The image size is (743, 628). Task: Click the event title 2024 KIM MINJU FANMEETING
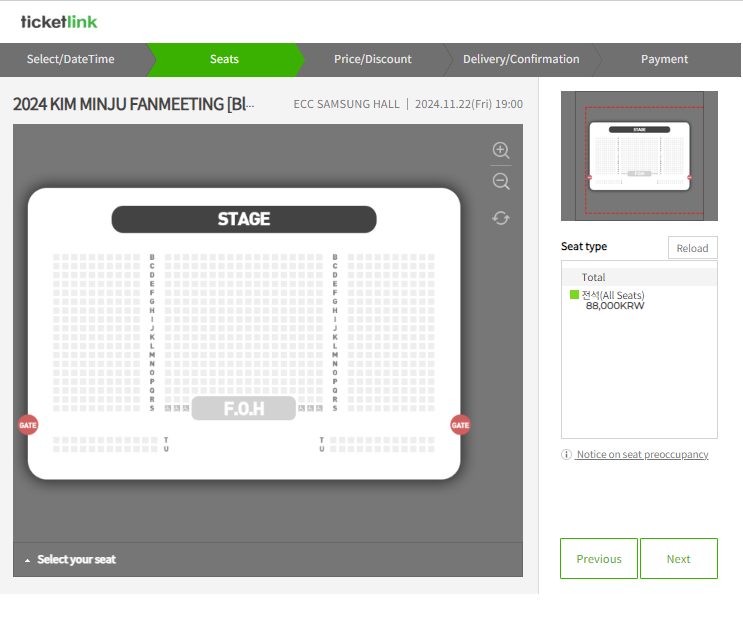(x=134, y=104)
